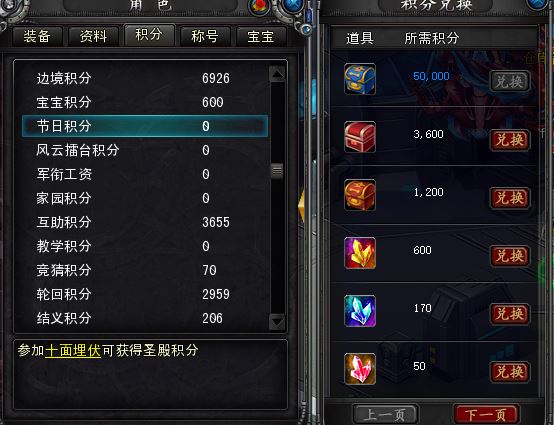Screen dimensions: 554x425
Task: Select the pink crystal item icon
Action: click(x=360, y=369)
